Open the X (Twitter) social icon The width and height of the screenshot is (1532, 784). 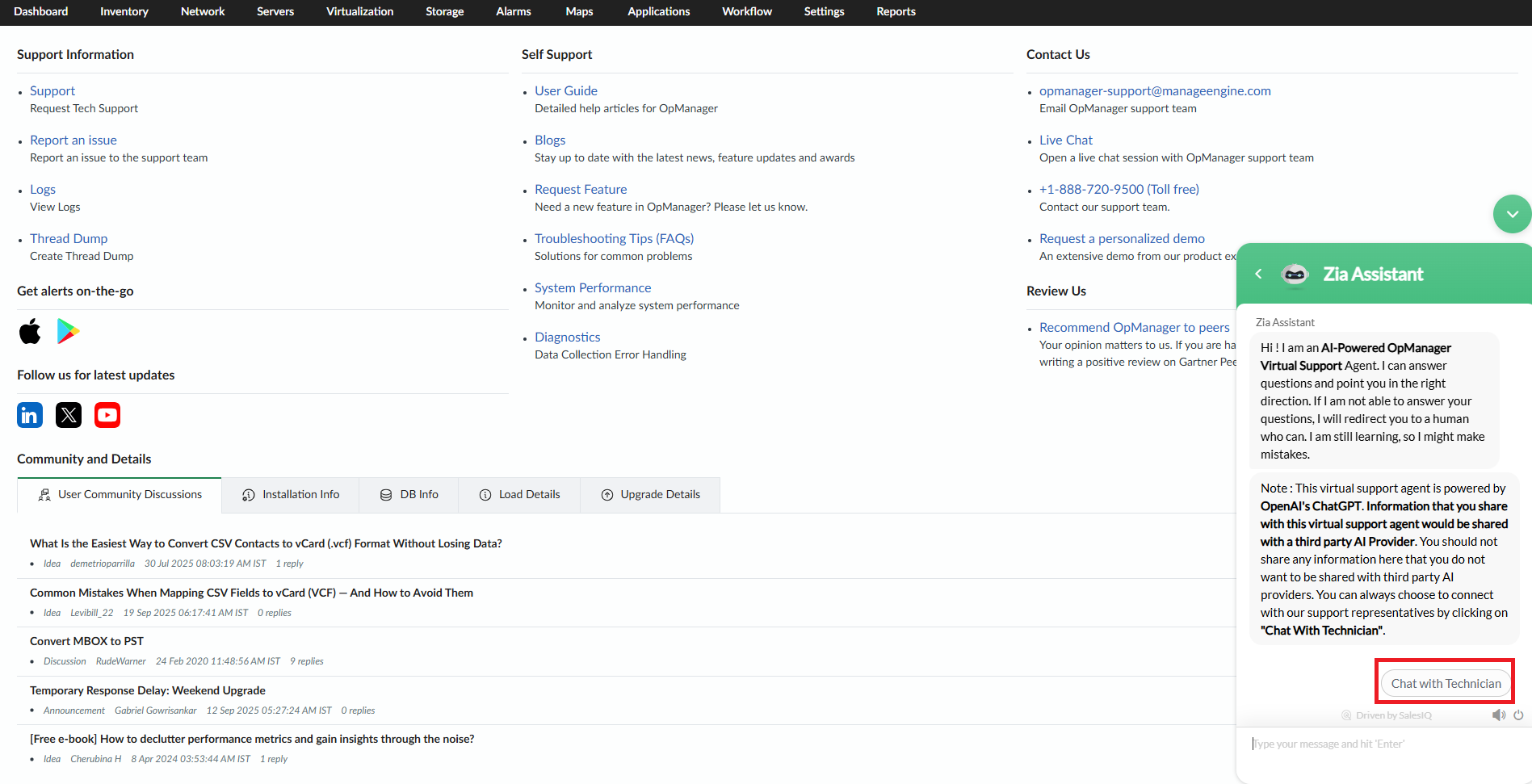tap(69, 415)
